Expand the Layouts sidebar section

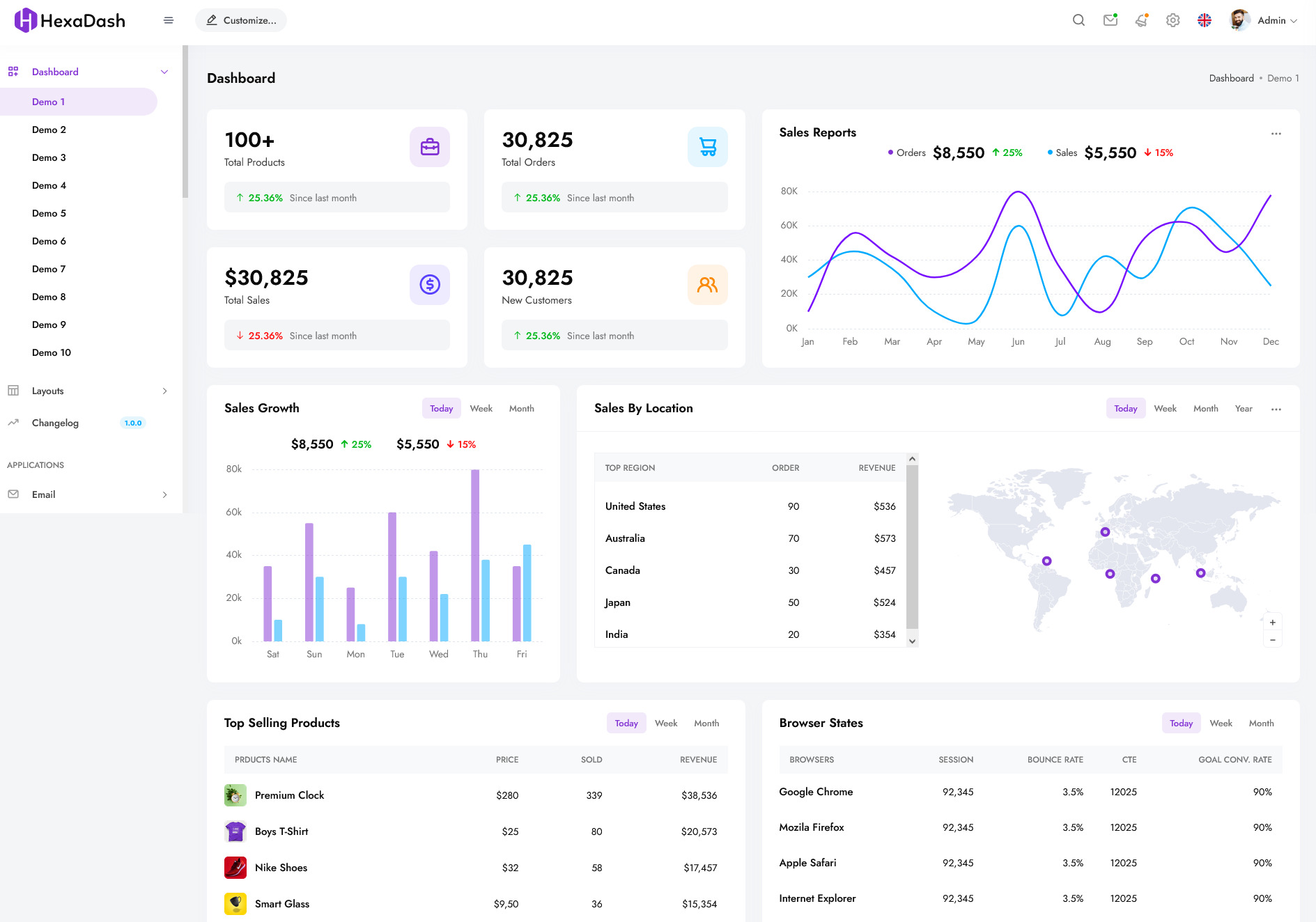(x=164, y=391)
